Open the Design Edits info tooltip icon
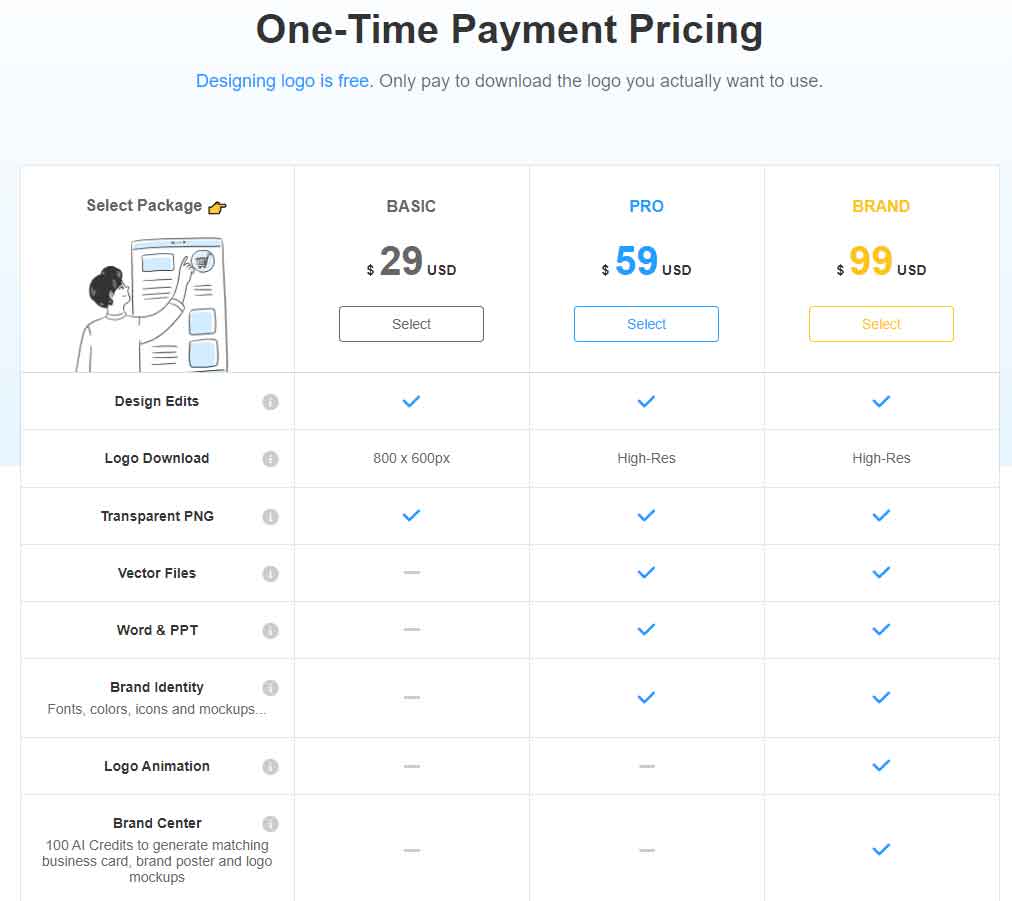The height and width of the screenshot is (901, 1012). pyautogui.click(x=270, y=402)
